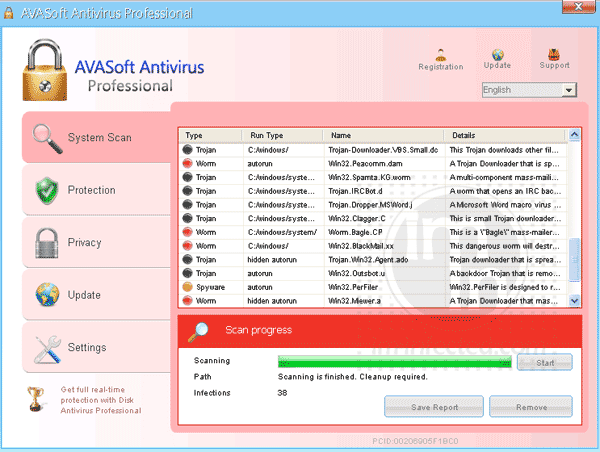Screen dimensions: 600x452
Task: Switch to the Protection section
Action: coord(96,190)
